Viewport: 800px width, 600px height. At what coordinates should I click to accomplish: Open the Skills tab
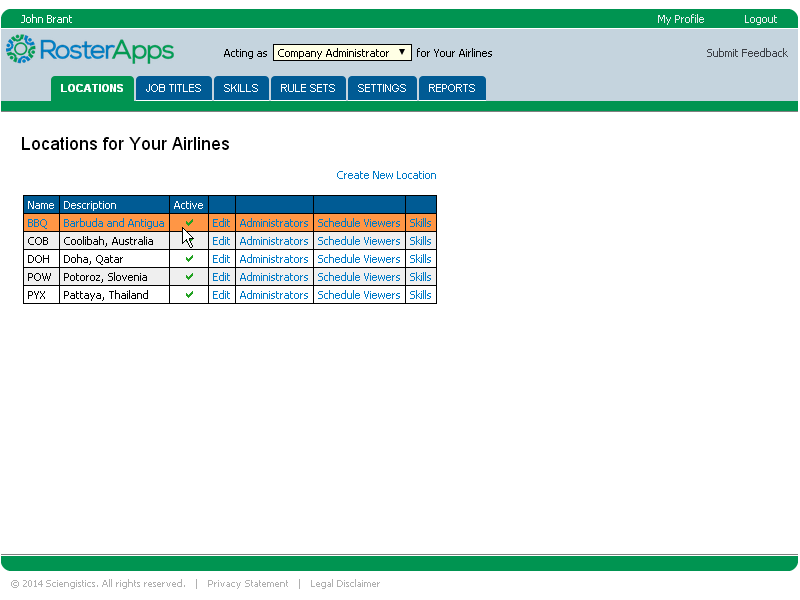point(240,88)
